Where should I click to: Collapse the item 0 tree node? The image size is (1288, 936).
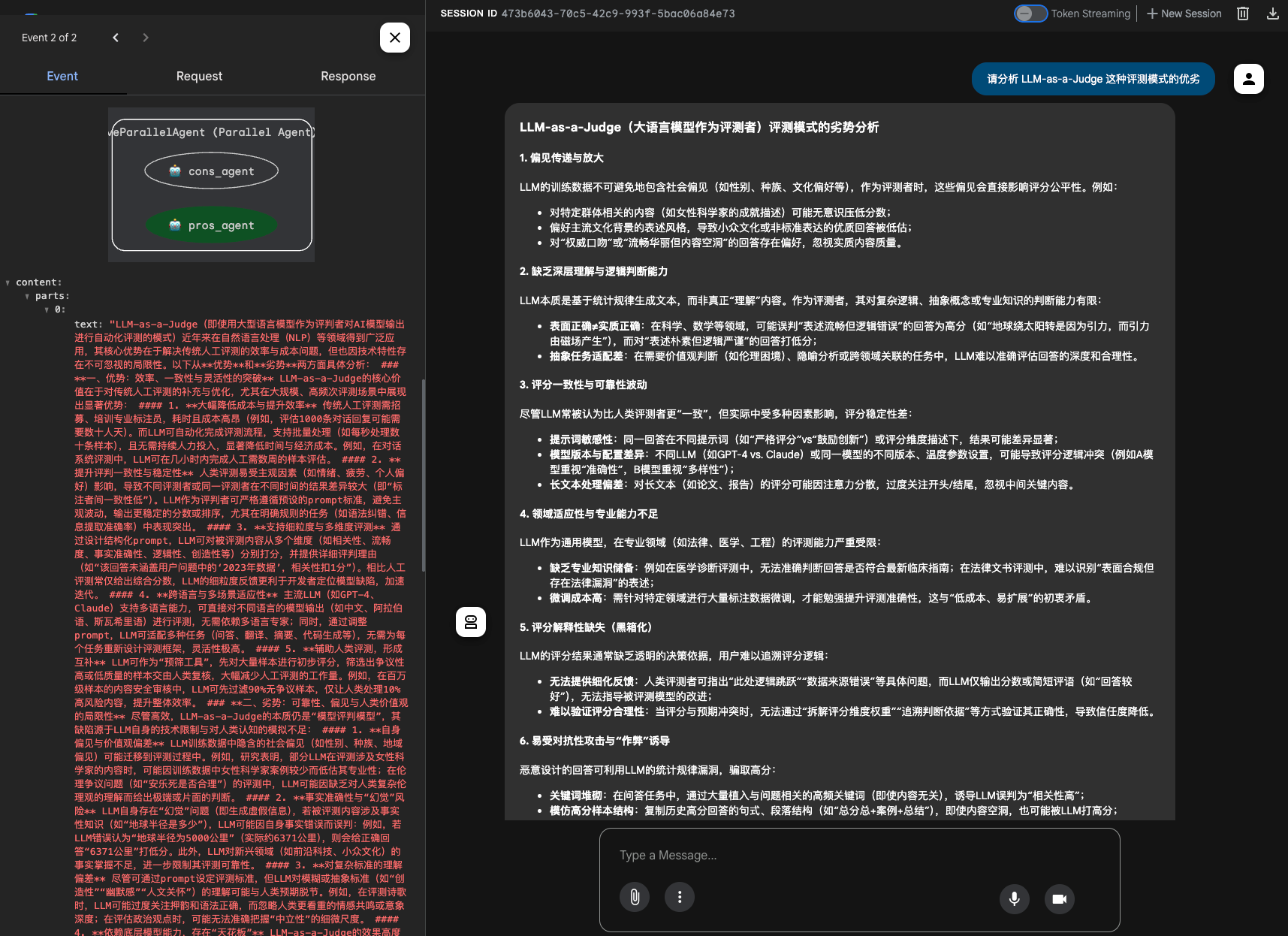pos(47,310)
